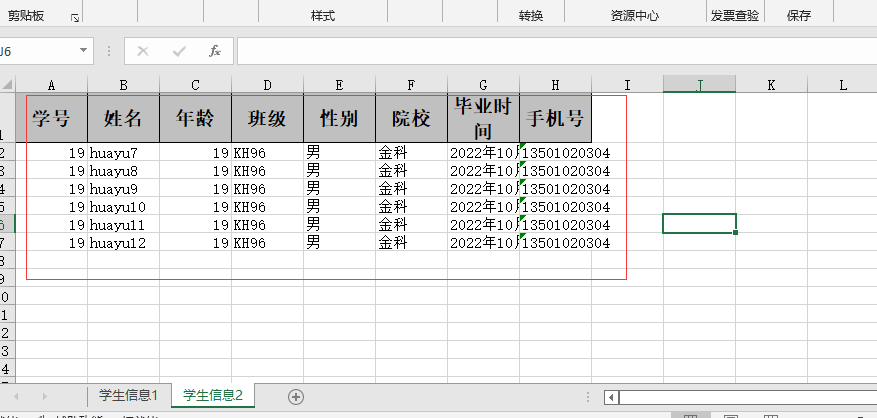Click the 姓名 header cell
The height and width of the screenshot is (418, 877).
coord(124,118)
